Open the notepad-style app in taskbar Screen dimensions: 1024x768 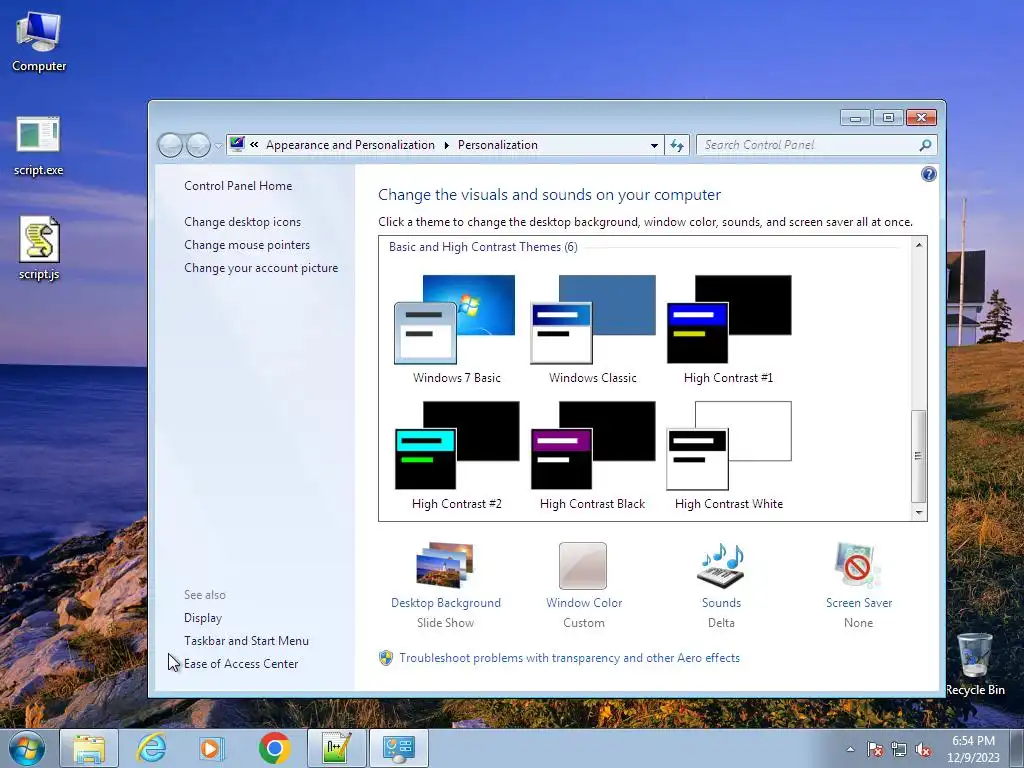point(336,748)
